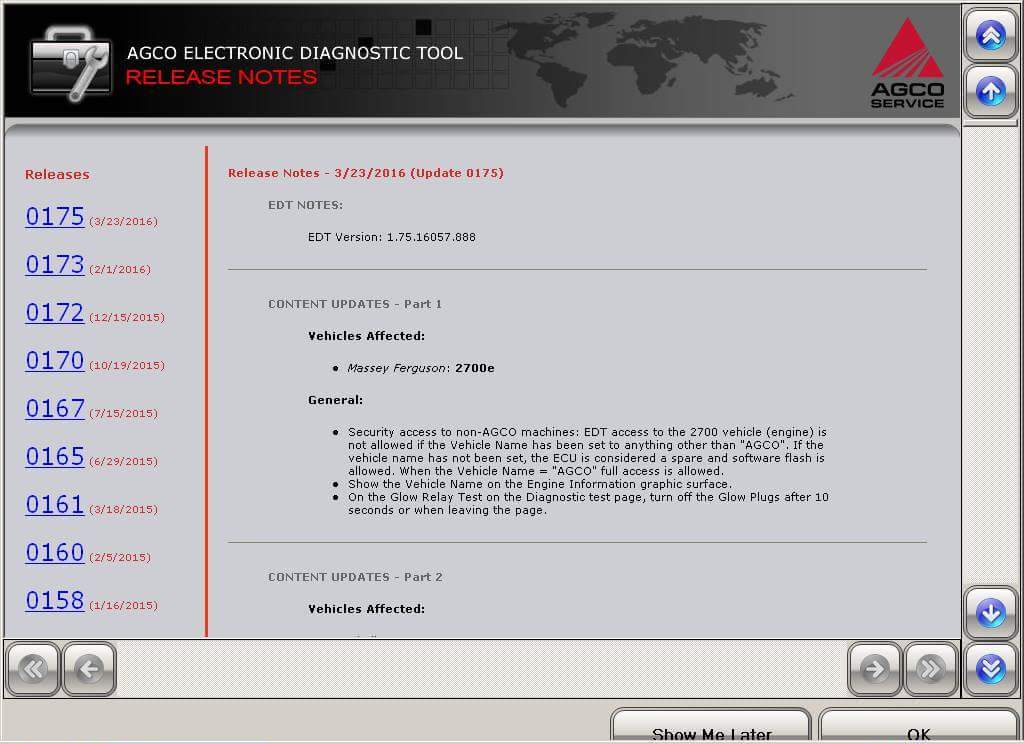Click the EDT NOTES heading
Viewport: 1024px width, 744px height.
coord(306,205)
